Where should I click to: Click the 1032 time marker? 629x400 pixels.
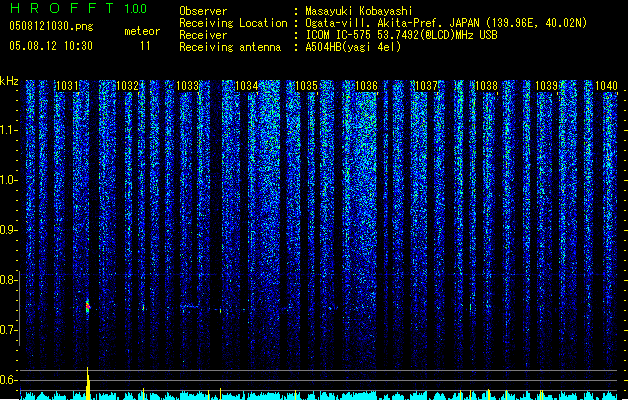point(127,86)
